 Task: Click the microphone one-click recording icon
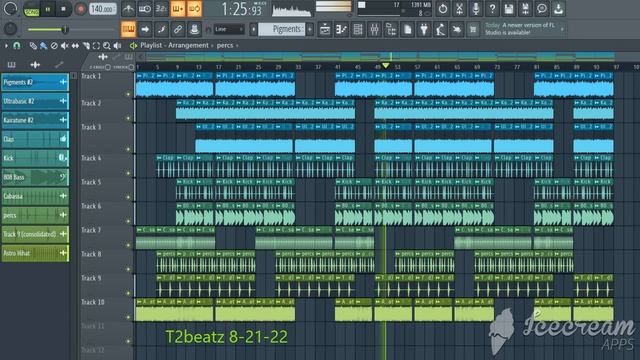coord(476,9)
